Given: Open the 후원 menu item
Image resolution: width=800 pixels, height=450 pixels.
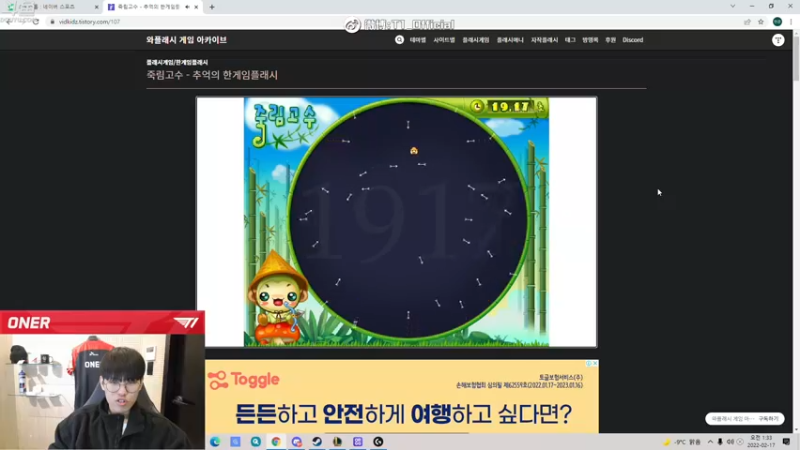Looking at the screenshot, I should 610,40.
